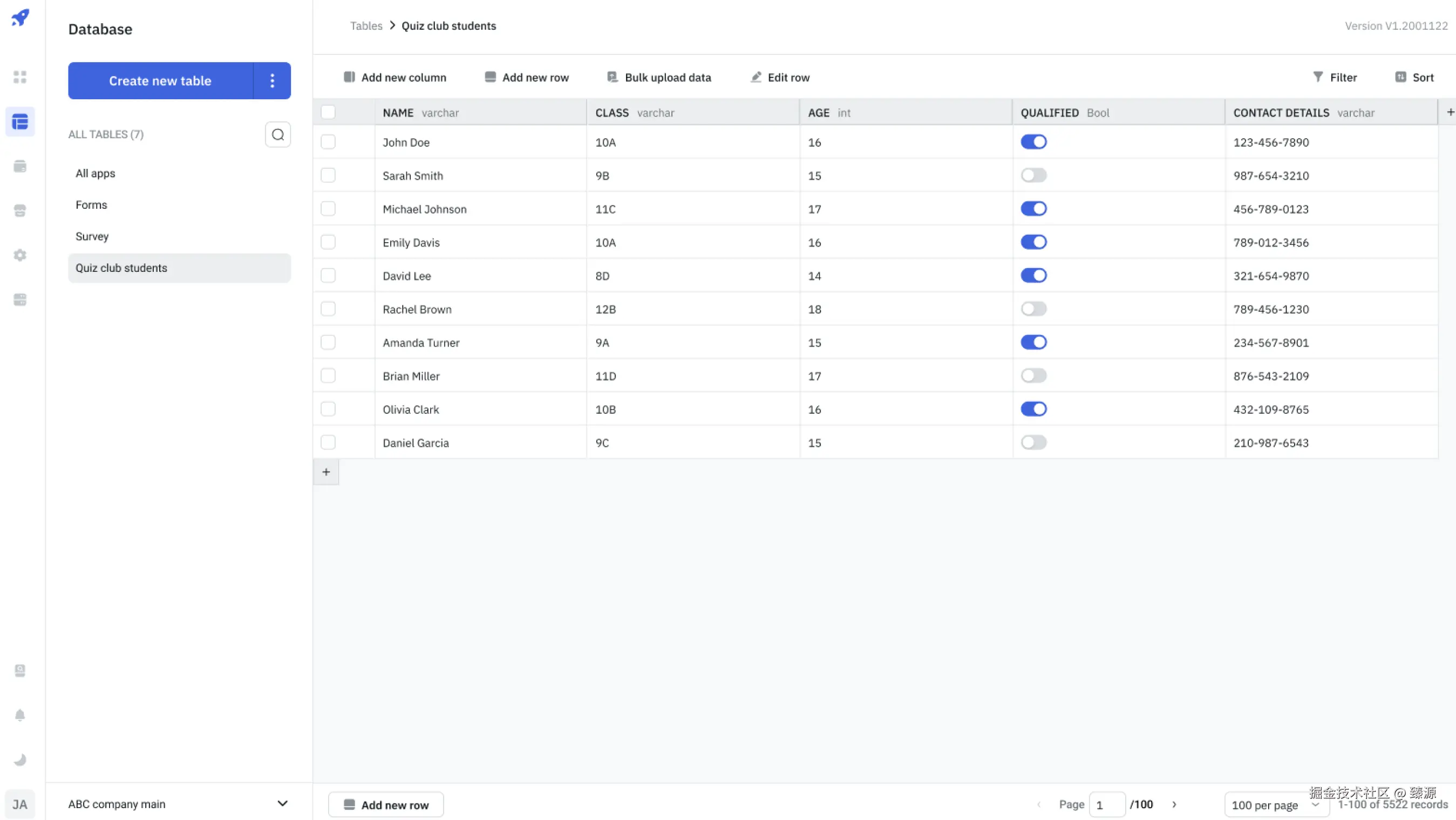Viewport: 1456px width, 820px height.
Task: Expand the ABC company main dropdown
Action: 282,803
